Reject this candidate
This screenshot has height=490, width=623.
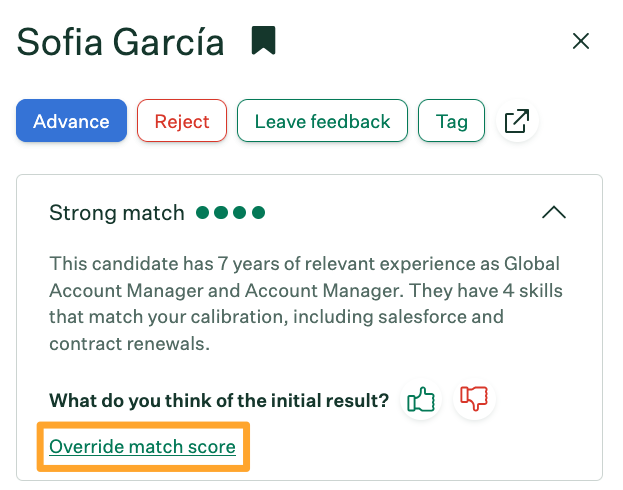click(182, 122)
